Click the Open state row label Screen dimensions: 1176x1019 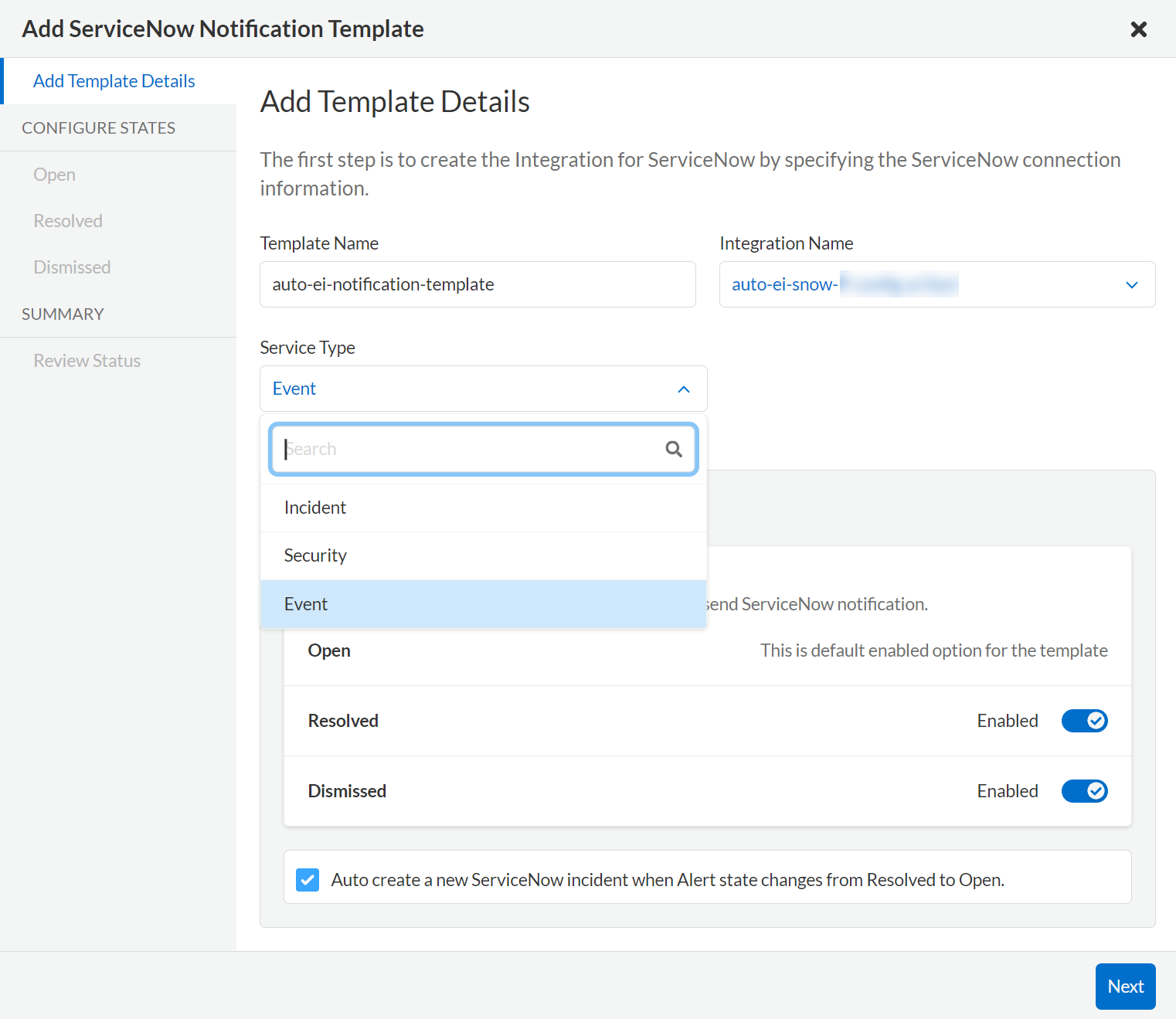[x=329, y=650]
